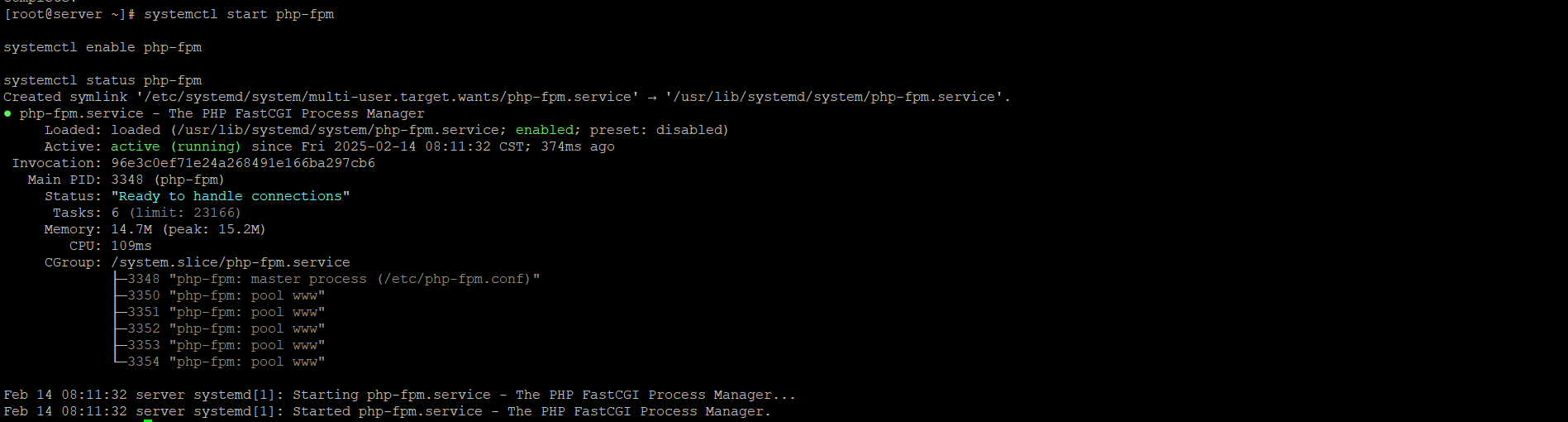This screenshot has width=1568, height=422.
Task: Click the Invocation ID hash string
Action: pos(243,163)
